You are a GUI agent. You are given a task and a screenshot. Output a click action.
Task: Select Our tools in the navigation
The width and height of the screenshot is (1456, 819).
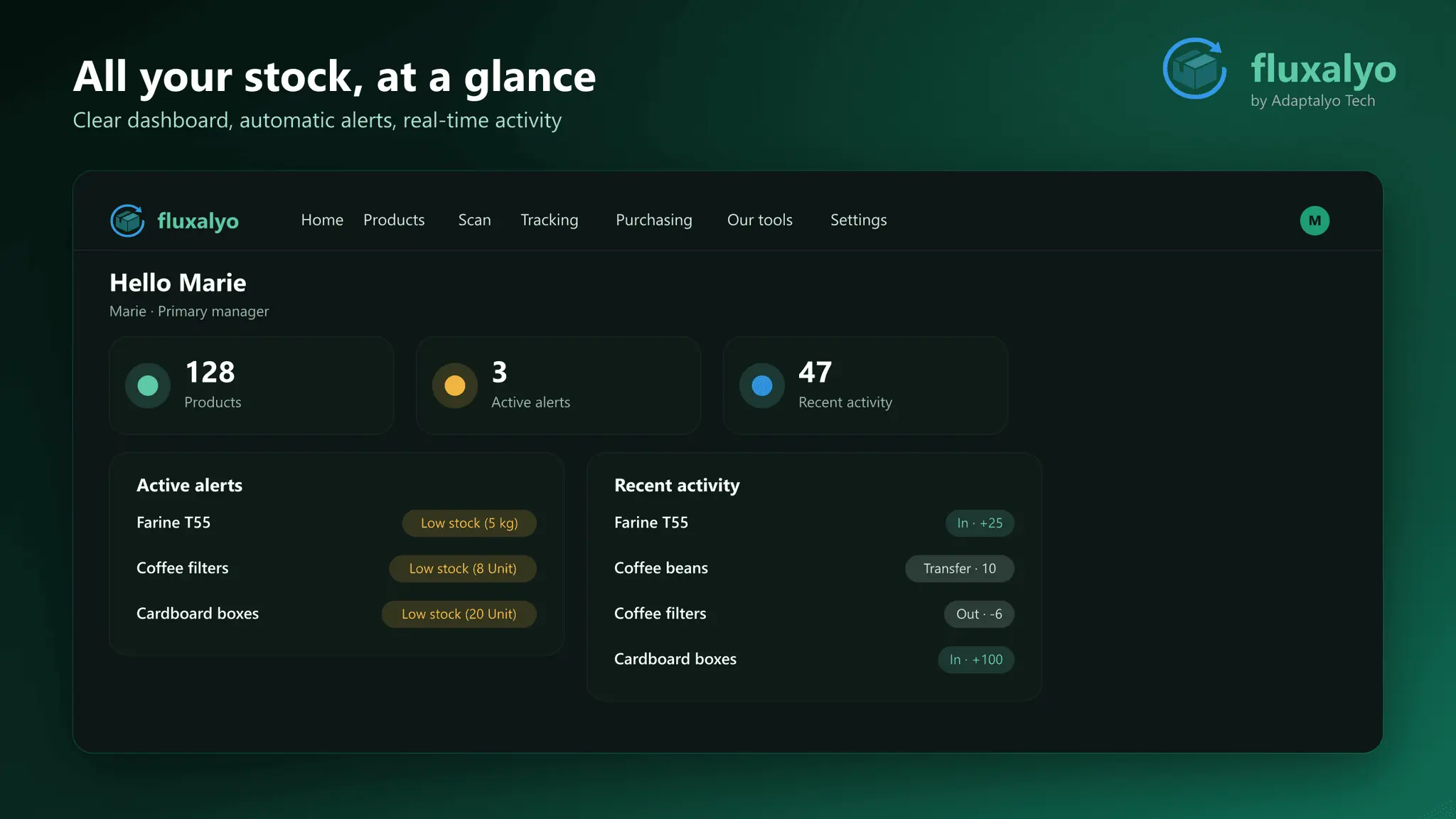759,220
